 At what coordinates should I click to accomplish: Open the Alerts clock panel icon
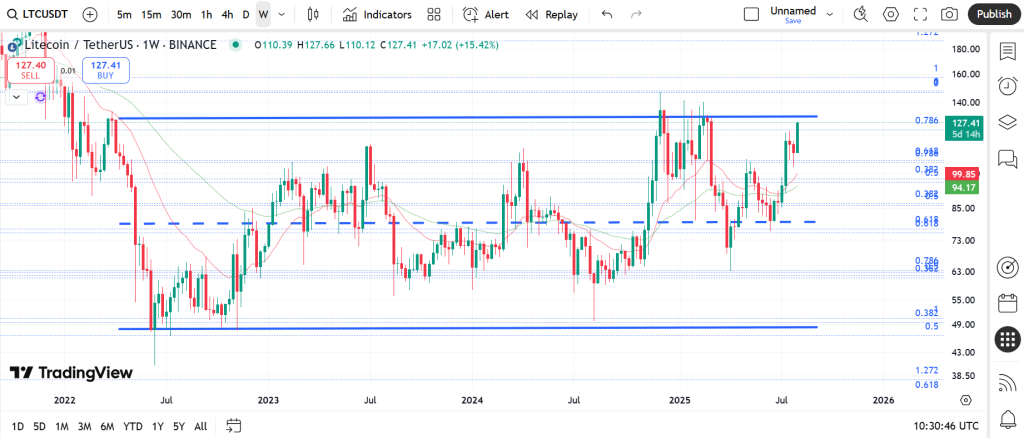click(x=1007, y=86)
